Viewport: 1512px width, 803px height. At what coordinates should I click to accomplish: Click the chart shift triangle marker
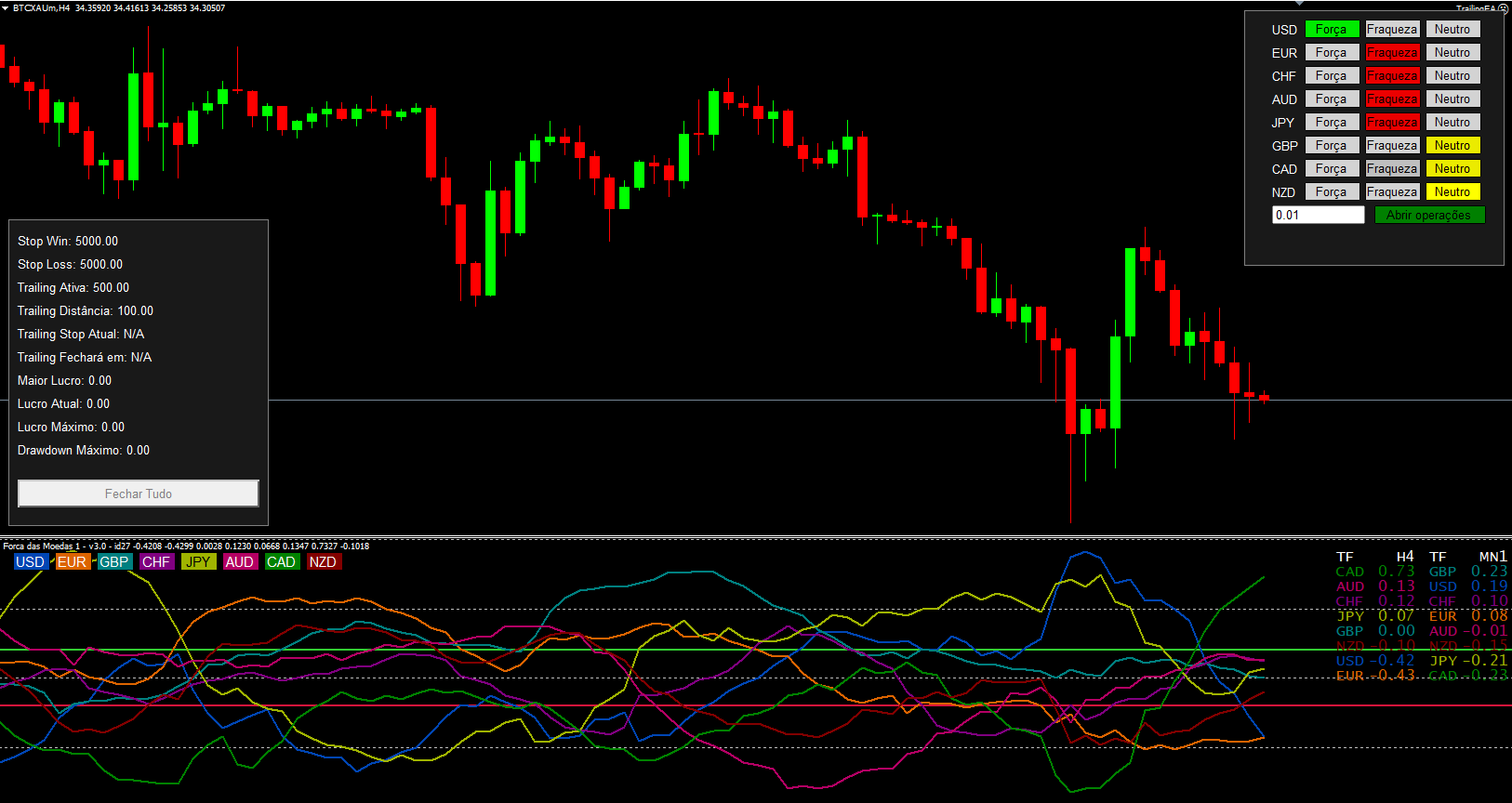tap(1299, 4)
